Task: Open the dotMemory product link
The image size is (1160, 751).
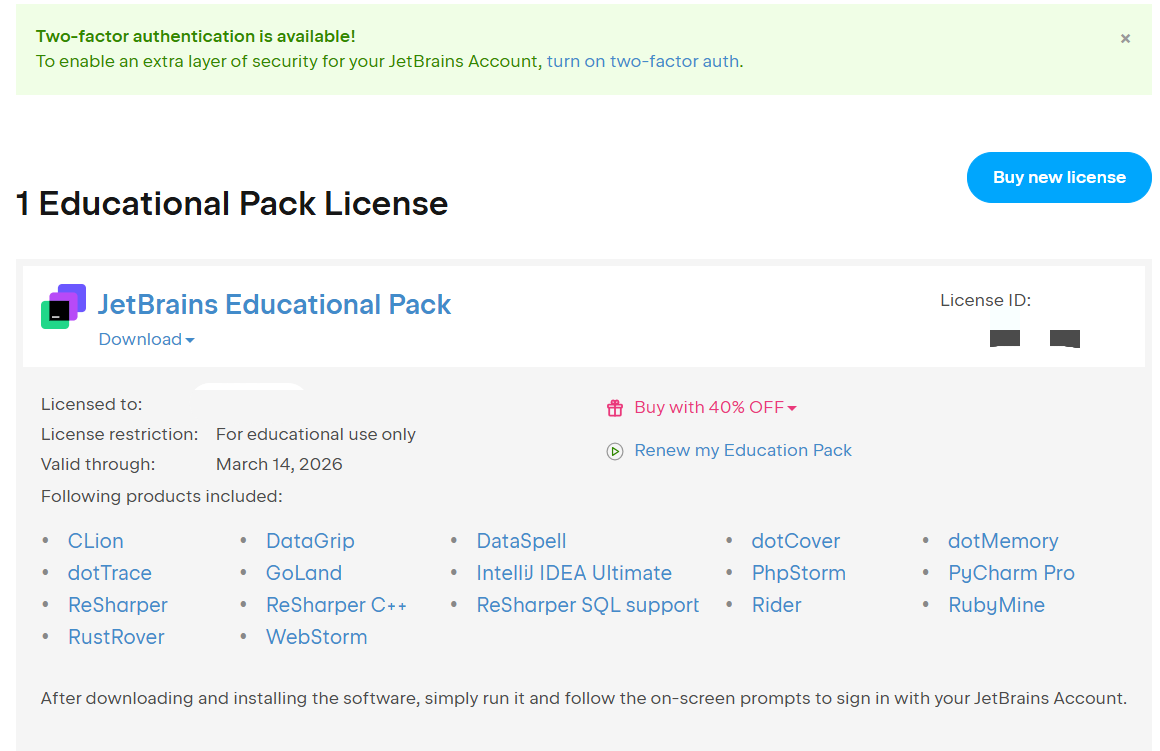Action: [x=1003, y=541]
